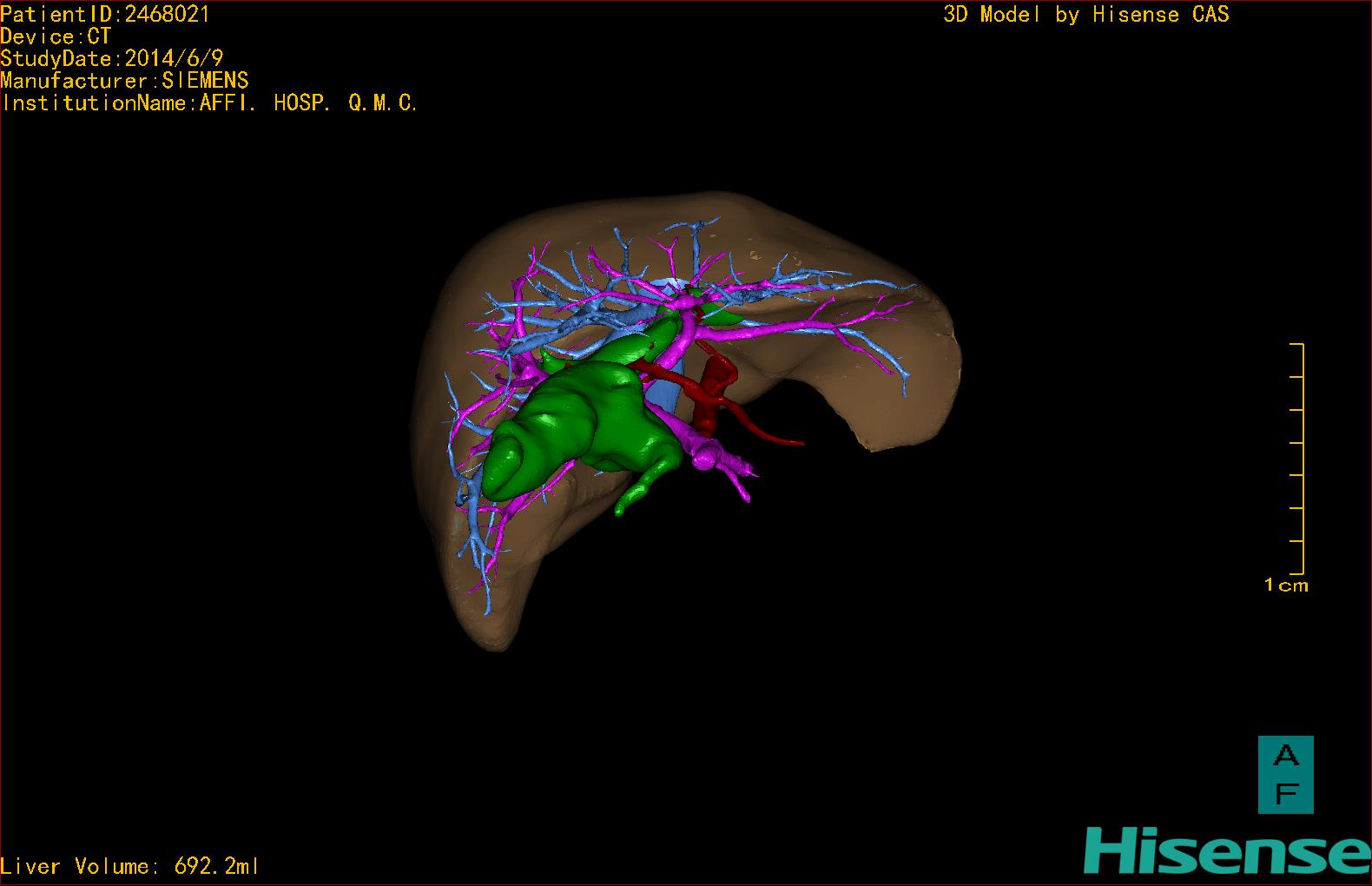Click the A/F orientation cube

(x=1285, y=775)
